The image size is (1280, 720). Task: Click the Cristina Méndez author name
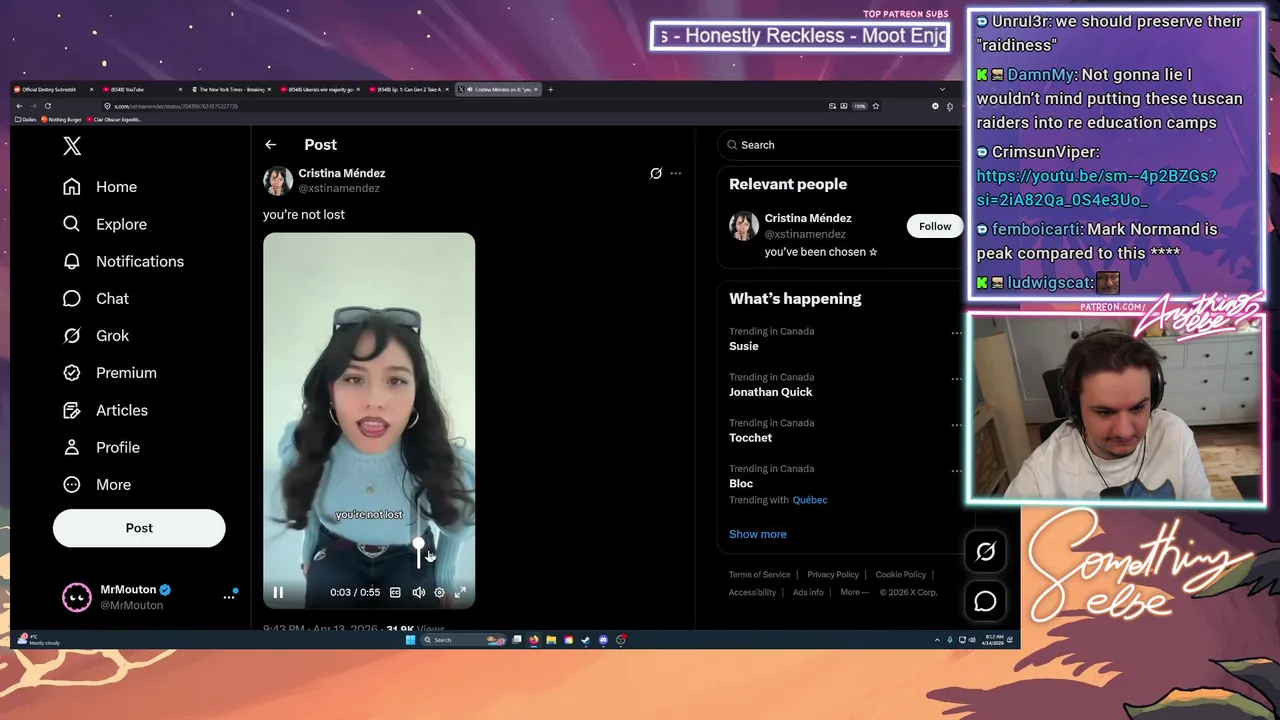(x=342, y=173)
